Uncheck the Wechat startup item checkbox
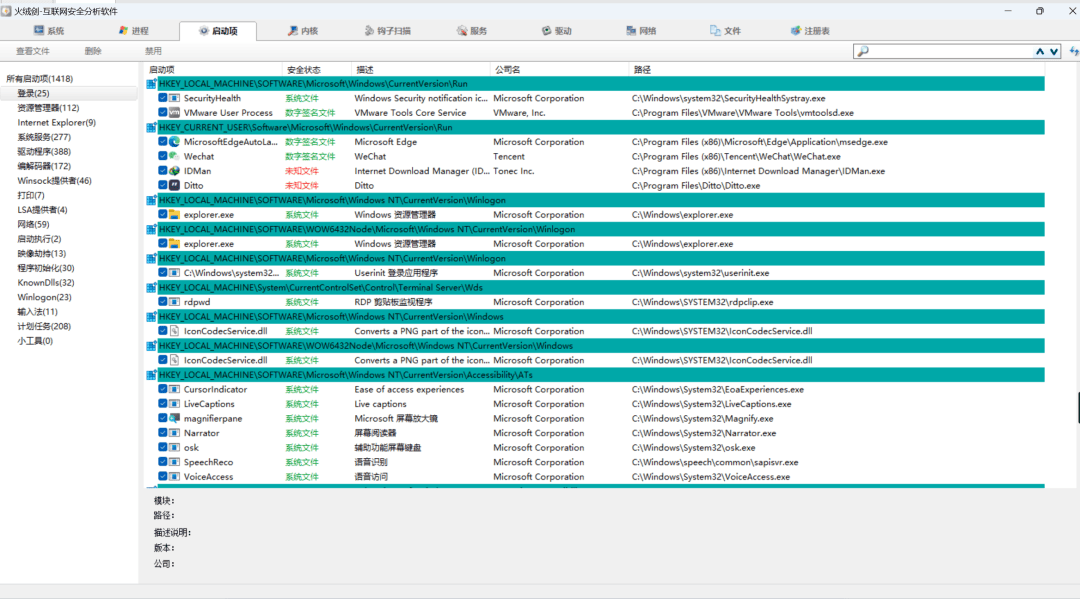Image resolution: width=1080 pixels, height=599 pixels. tap(163, 156)
